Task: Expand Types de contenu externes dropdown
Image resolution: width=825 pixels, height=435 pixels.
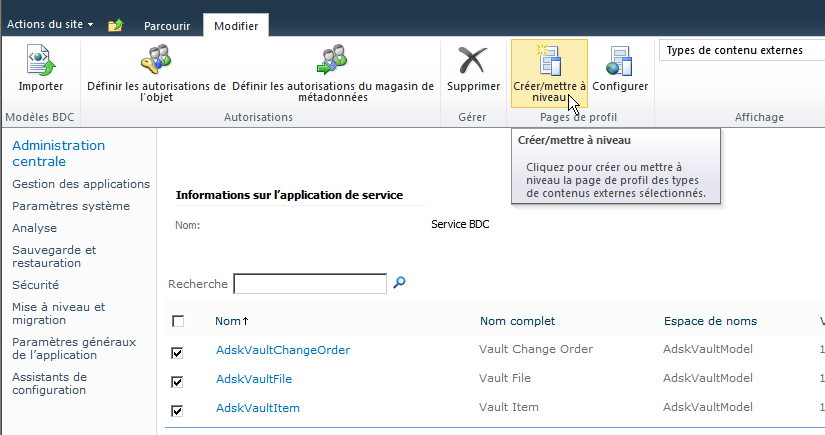Action: pyautogui.click(x=740, y=50)
